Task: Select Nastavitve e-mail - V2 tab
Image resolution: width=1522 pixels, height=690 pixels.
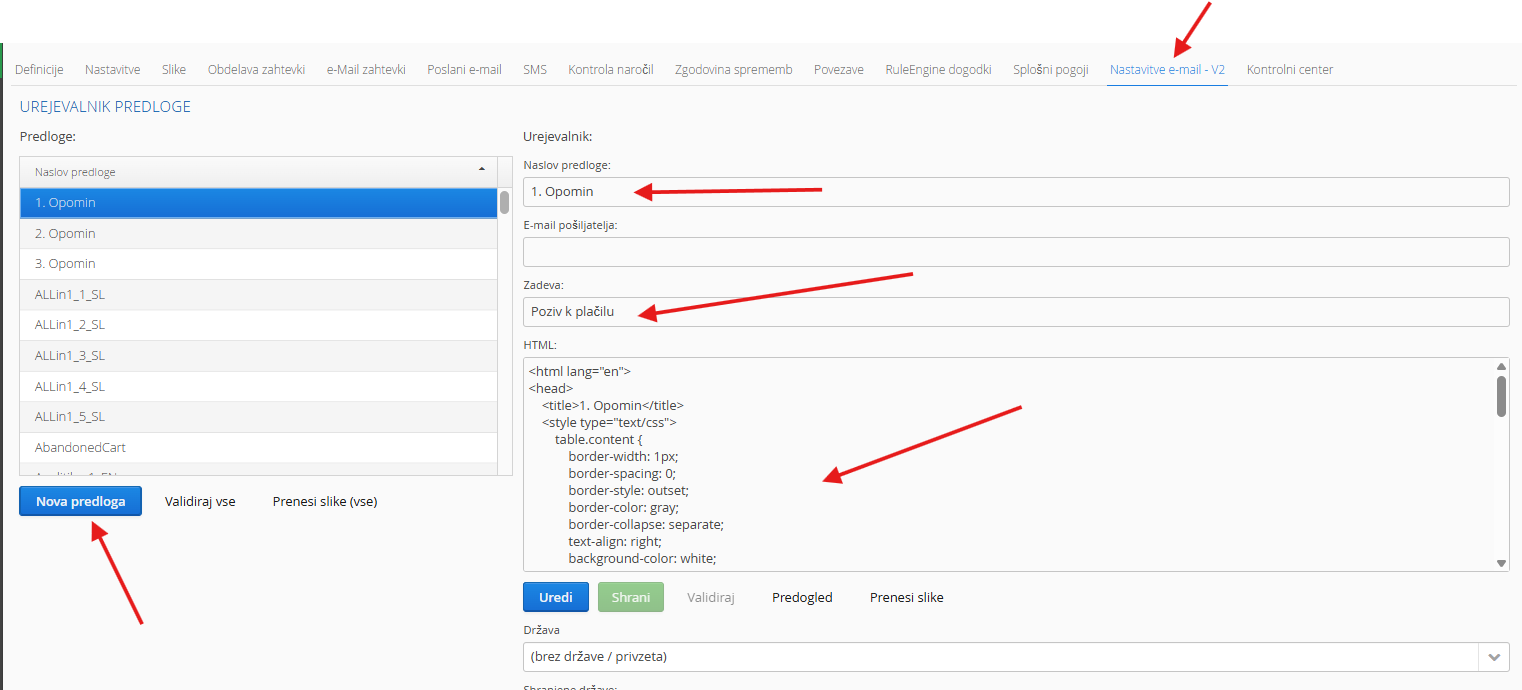Action: [1167, 69]
